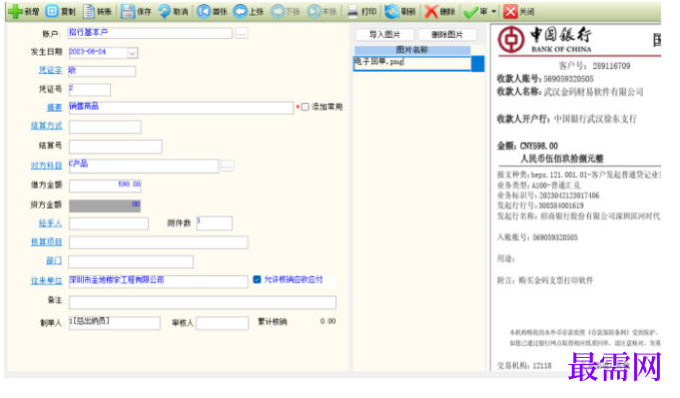The width and height of the screenshot is (680, 398).
Task: Click the red X 删除 (Delete) icon
Action: coord(431,12)
